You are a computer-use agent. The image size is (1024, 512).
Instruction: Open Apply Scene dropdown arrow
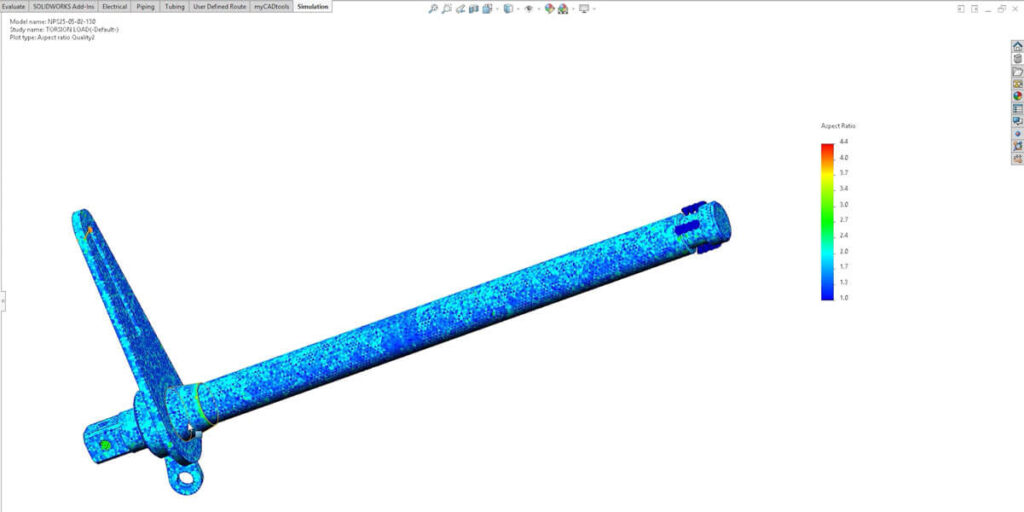[x=571, y=9]
